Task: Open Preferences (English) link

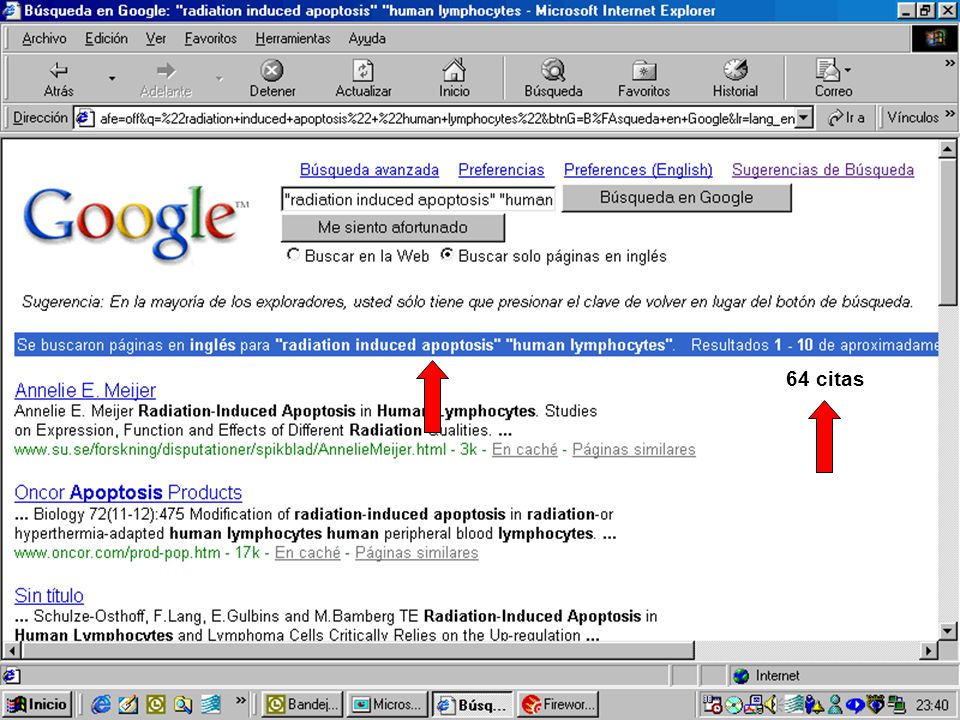Action: (x=638, y=170)
